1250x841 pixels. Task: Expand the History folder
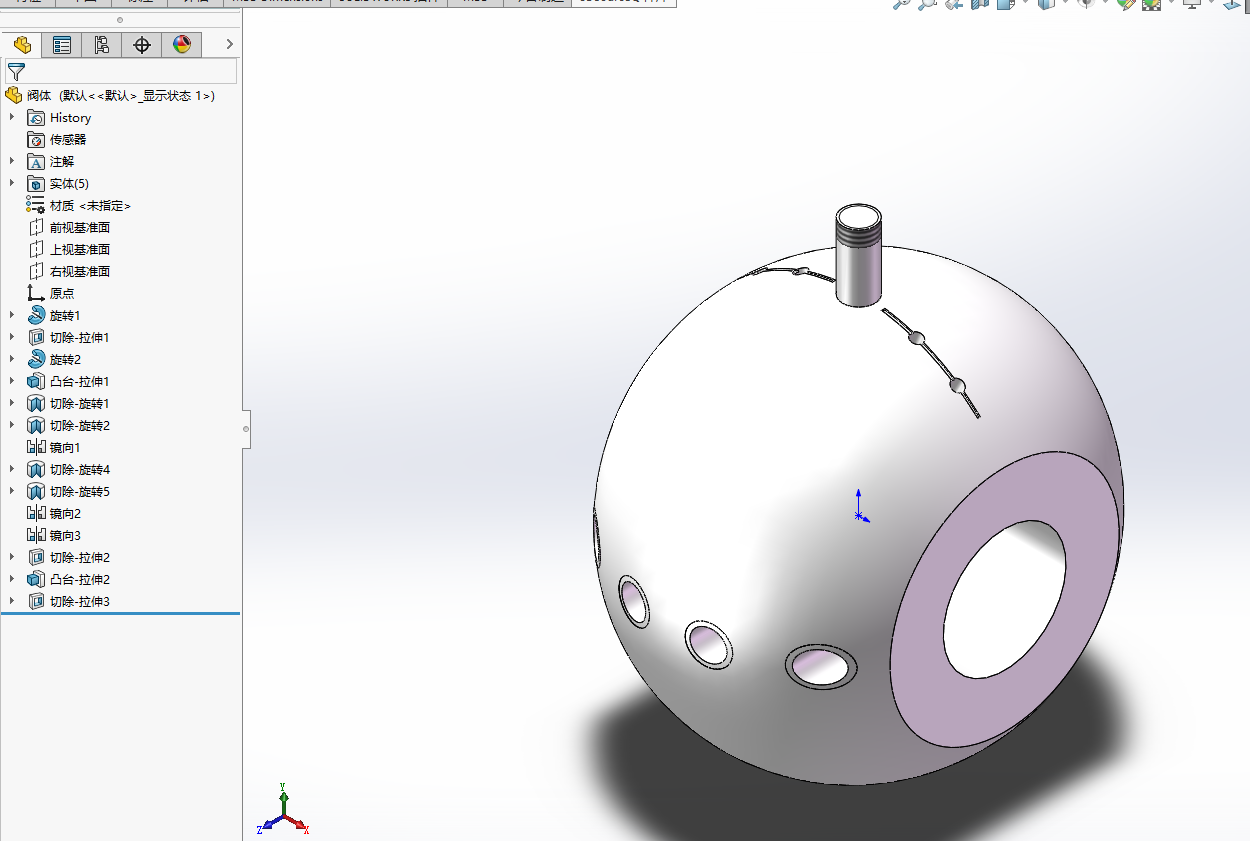(12, 118)
